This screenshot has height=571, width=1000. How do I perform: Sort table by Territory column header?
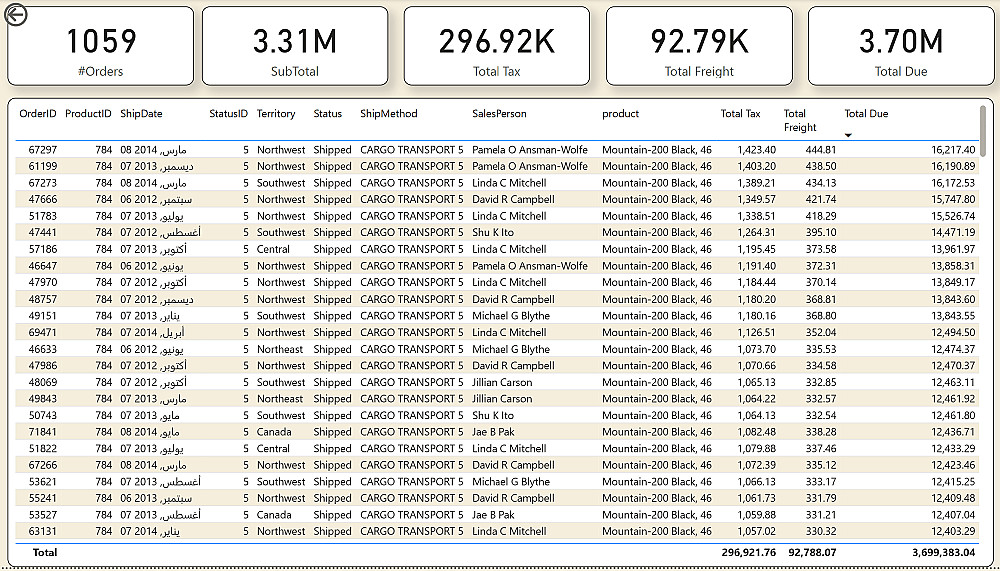tap(276, 114)
